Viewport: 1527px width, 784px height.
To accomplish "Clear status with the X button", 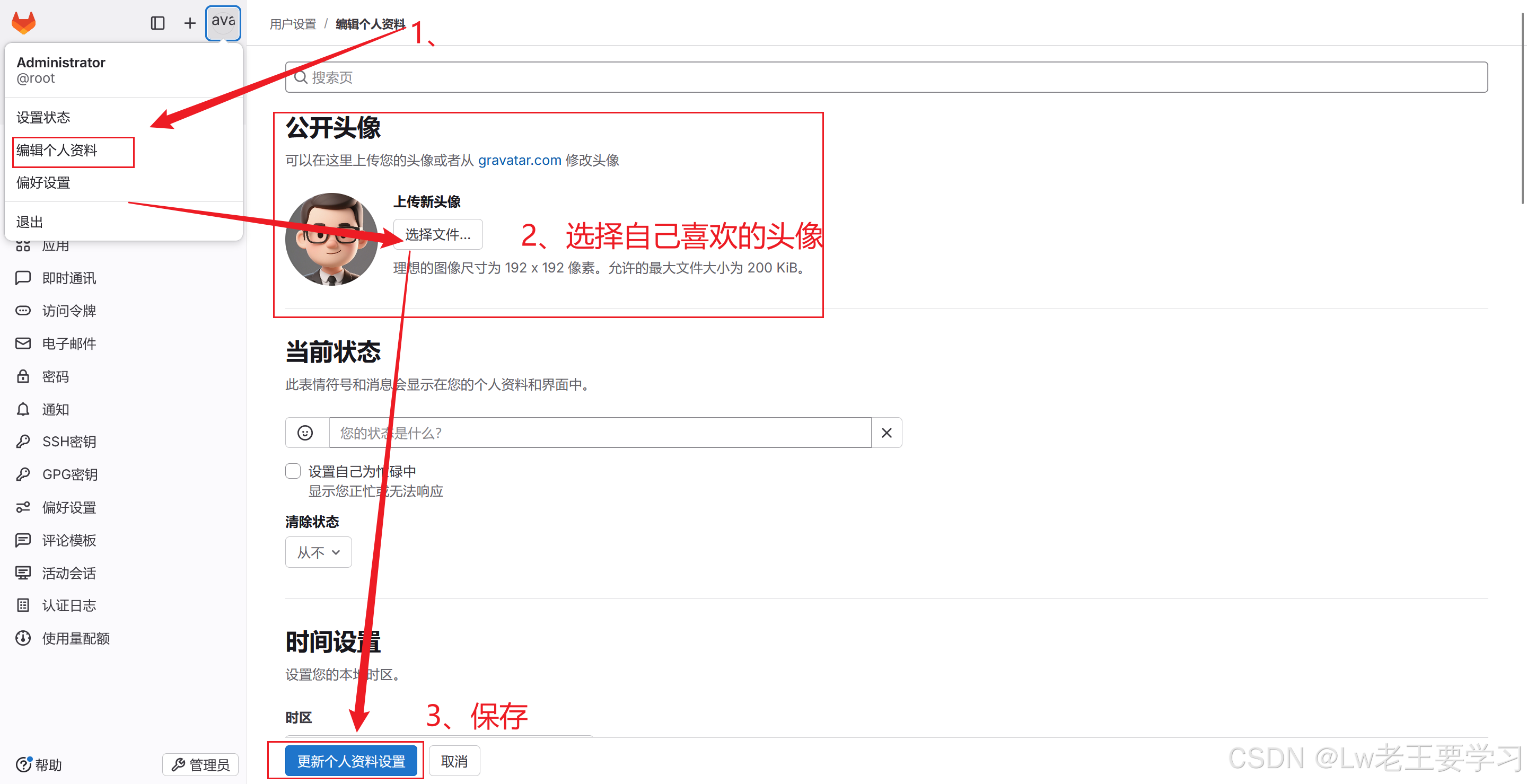I will (x=886, y=433).
